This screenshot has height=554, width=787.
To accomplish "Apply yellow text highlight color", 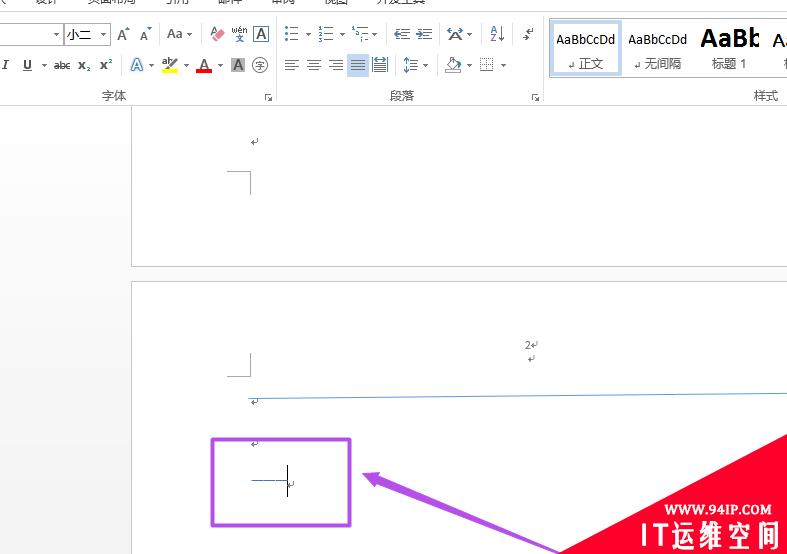I will tap(170, 65).
